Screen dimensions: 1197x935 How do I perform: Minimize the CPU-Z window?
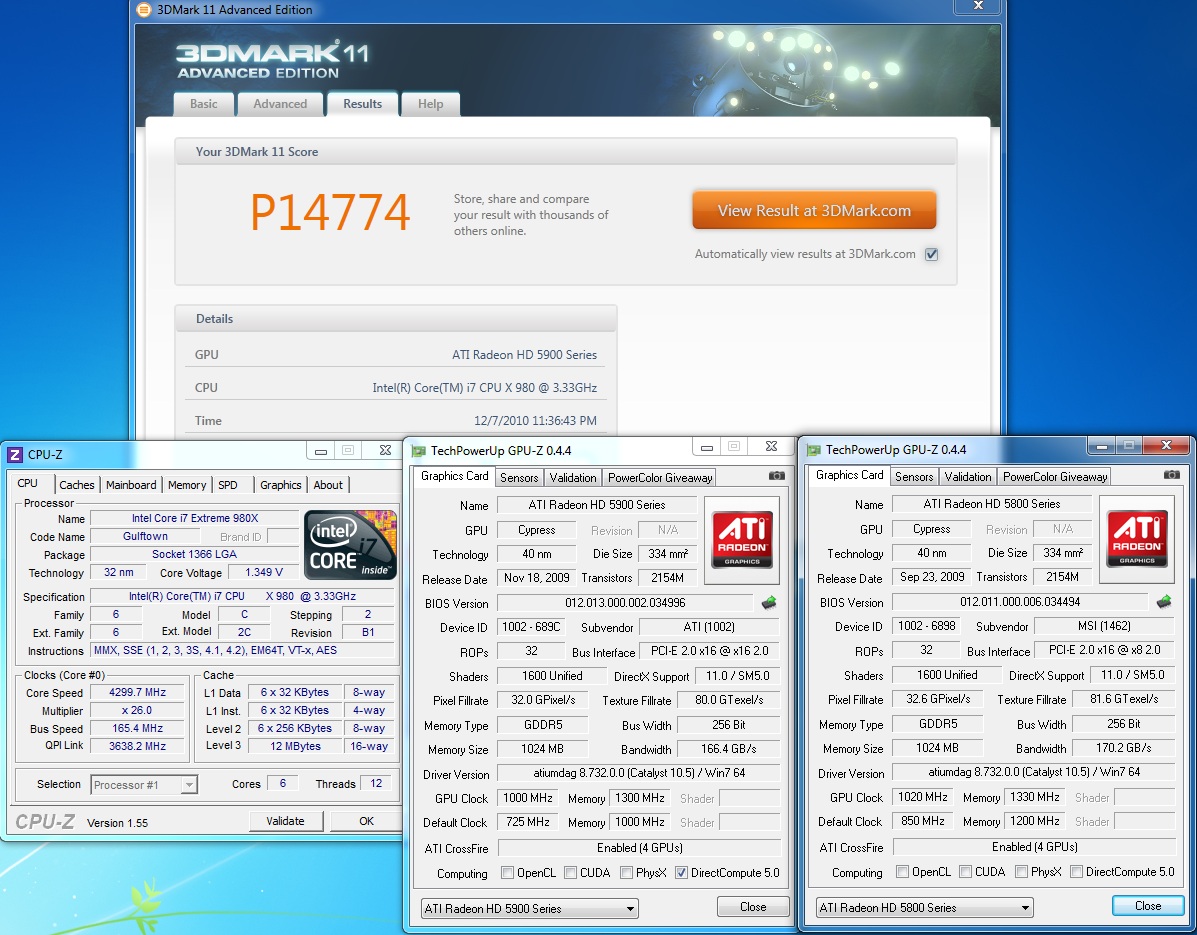click(x=321, y=451)
